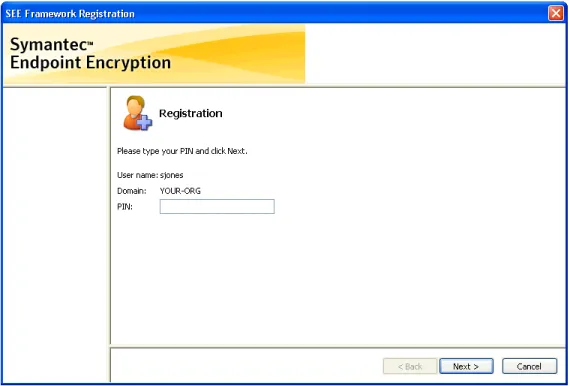Select the "Please type your PIN" instruction text
This screenshot has width=570, height=386.
pyautogui.click(x=182, y=151)
